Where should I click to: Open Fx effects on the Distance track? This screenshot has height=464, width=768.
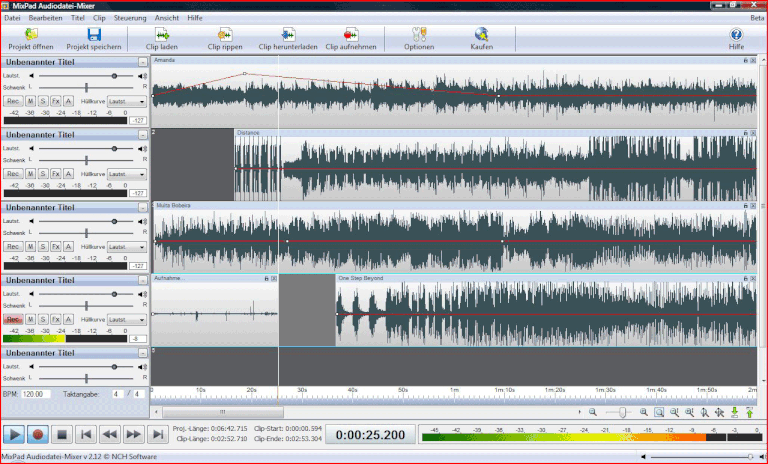click(x=55, y=174)
